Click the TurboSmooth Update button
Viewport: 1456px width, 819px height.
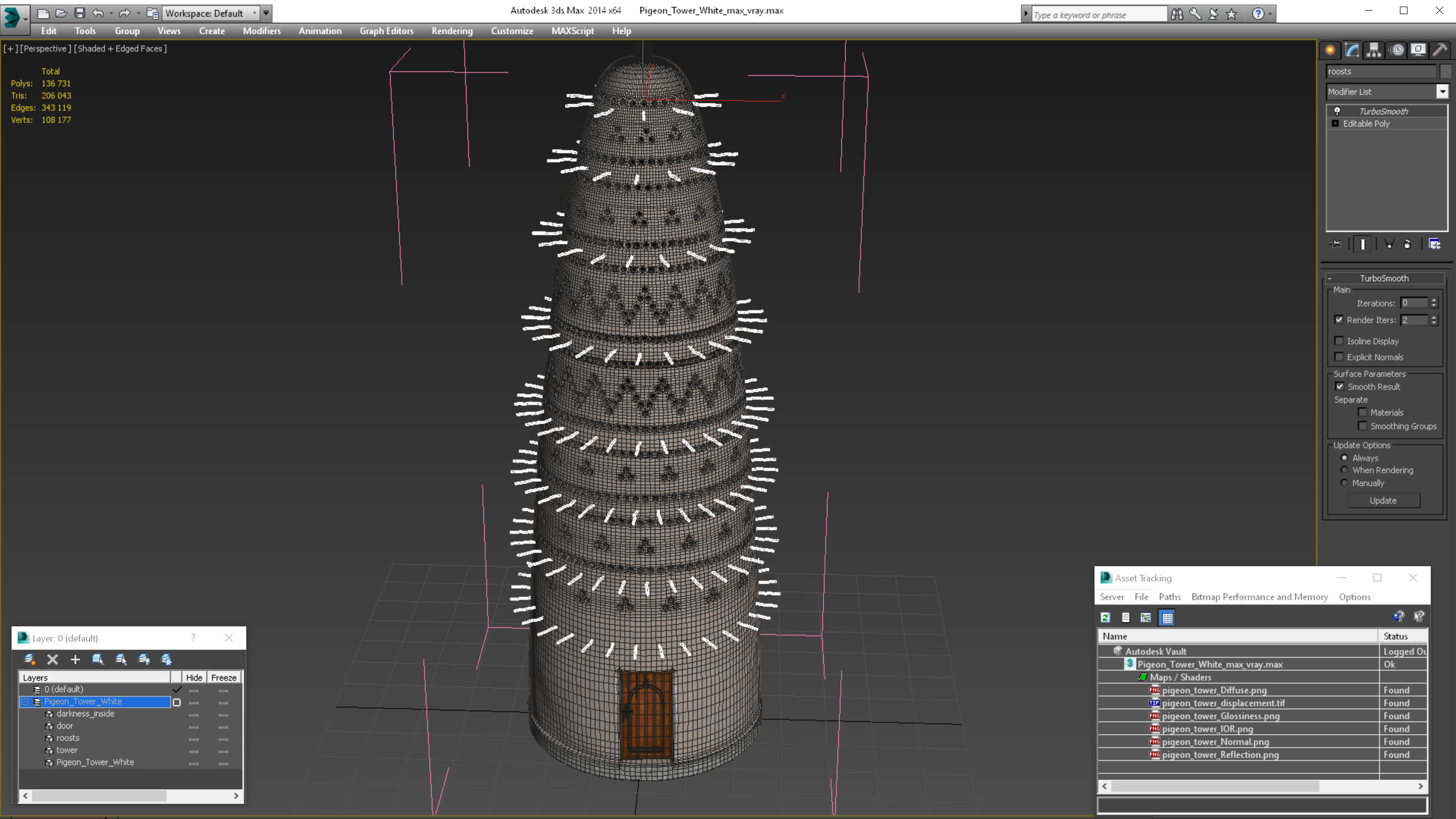1383,500
